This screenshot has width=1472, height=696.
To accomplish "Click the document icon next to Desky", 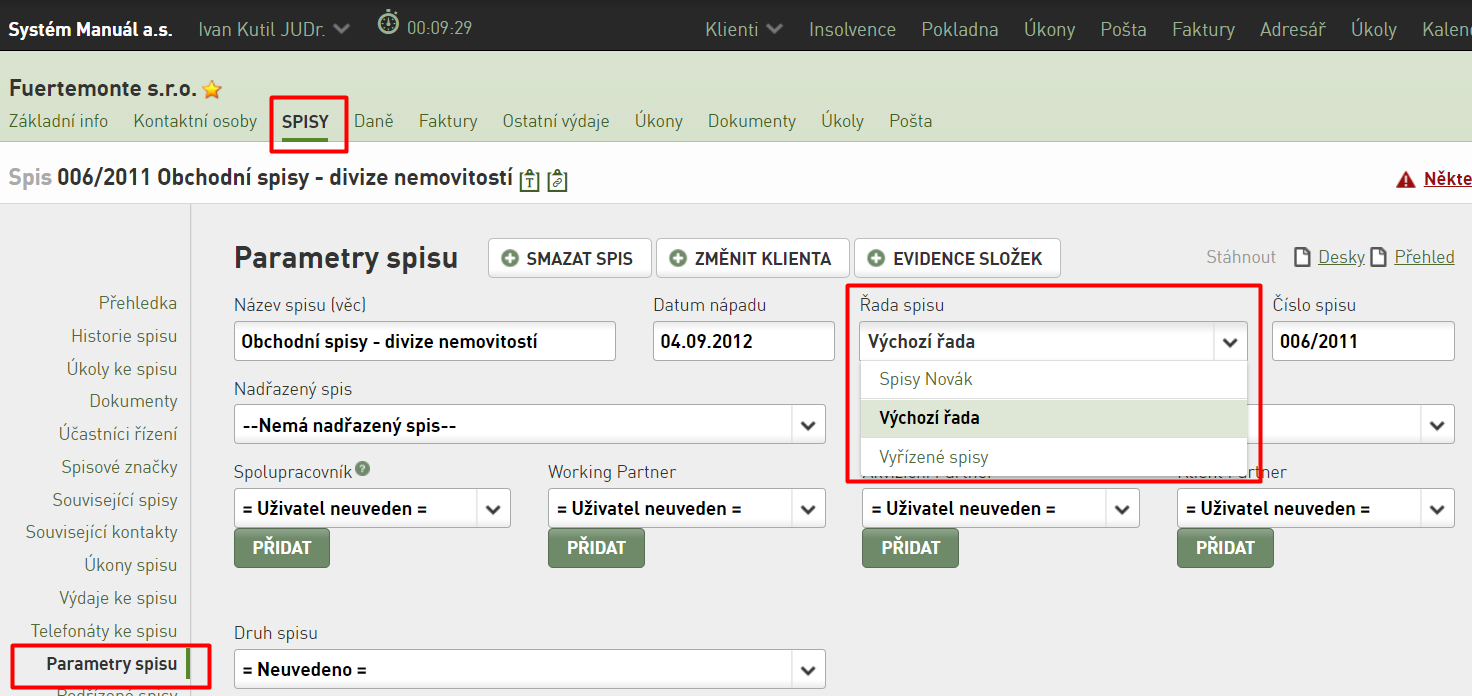I will tap(1302, 257).
